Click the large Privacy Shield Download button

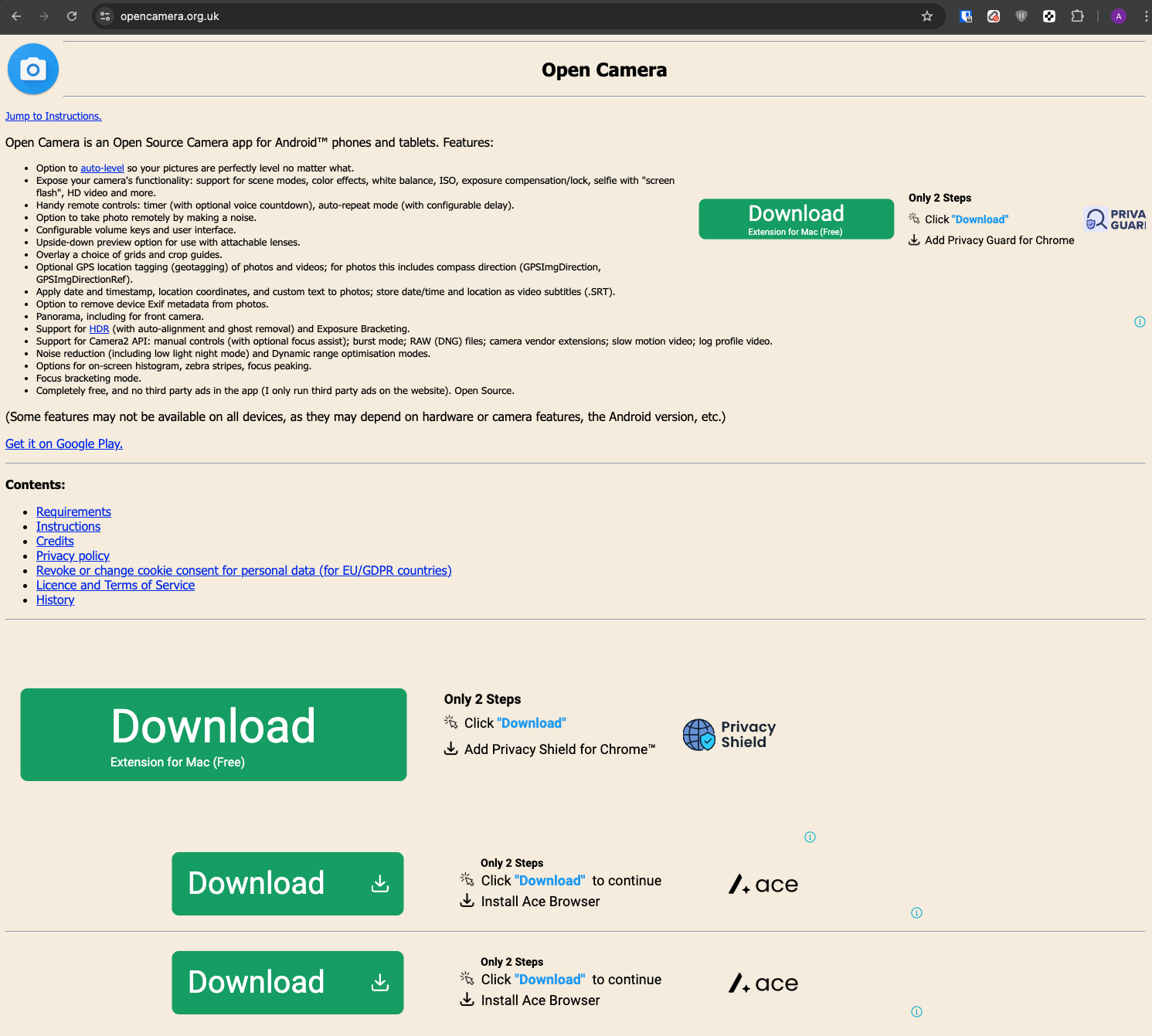click(x=213, y=735)
